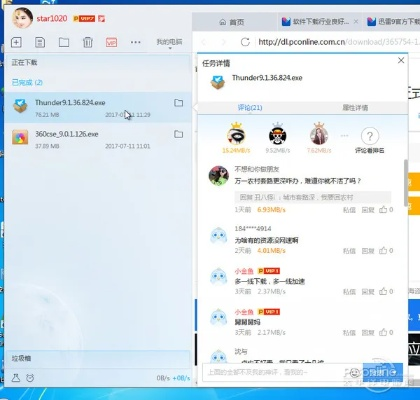Click the comments panel vertical scrollbar

[406, 183]
